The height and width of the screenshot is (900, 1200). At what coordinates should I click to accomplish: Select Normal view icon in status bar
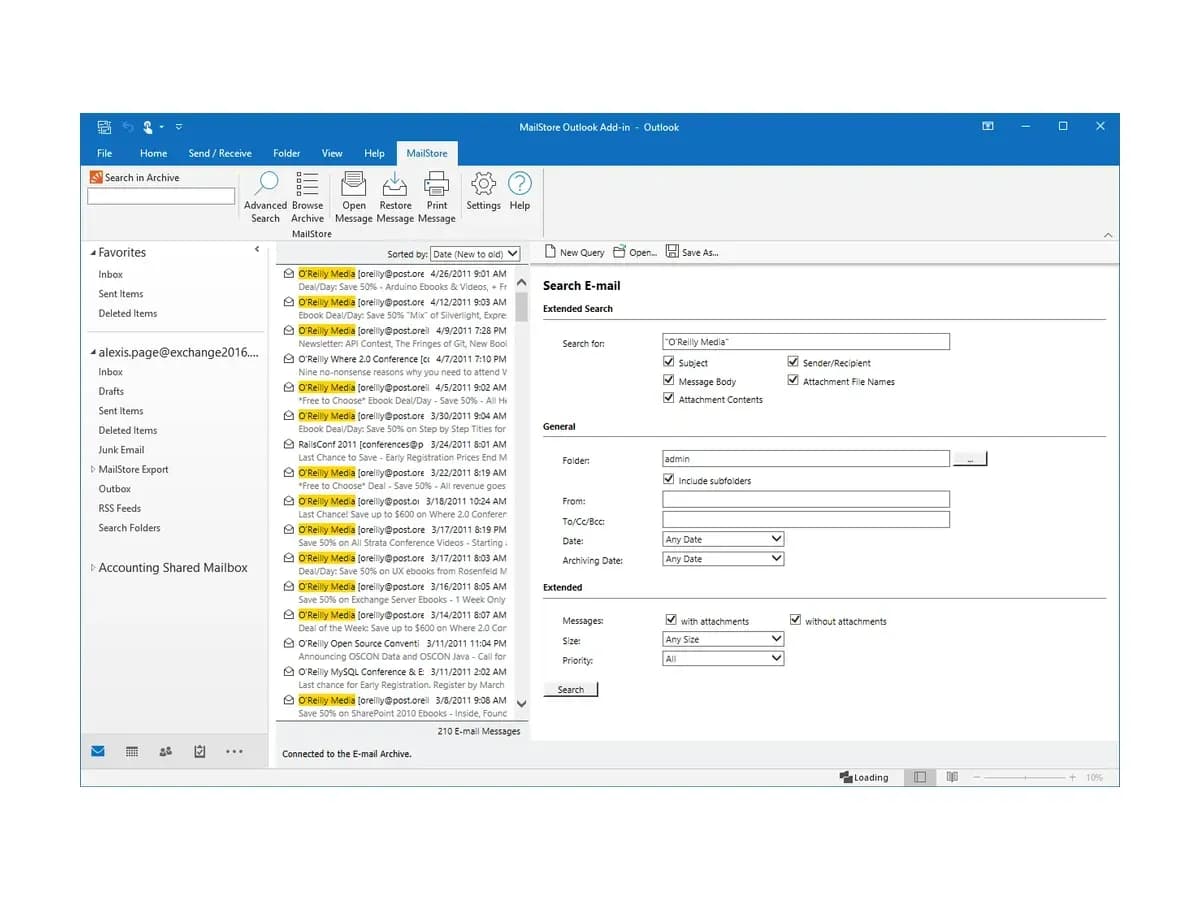(x=920, y=777)
